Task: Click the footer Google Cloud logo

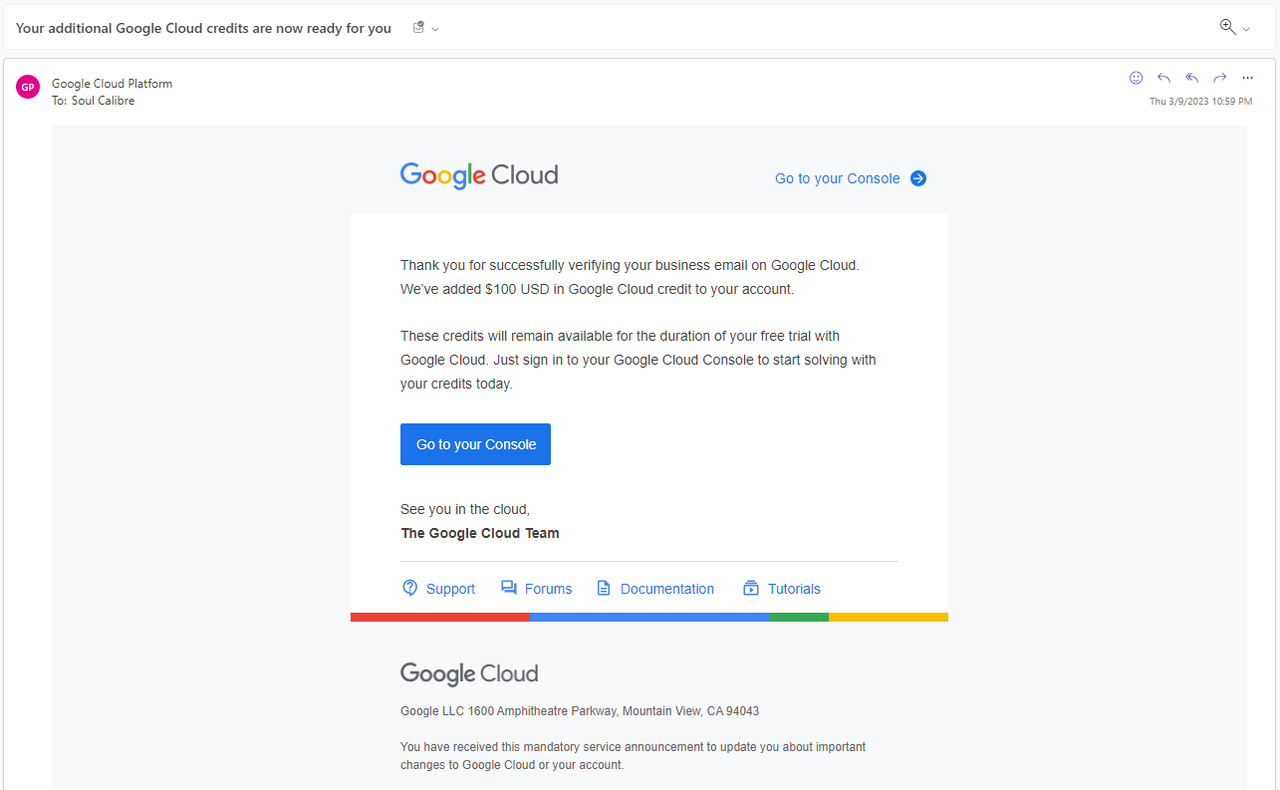Action: pos(469,674)
